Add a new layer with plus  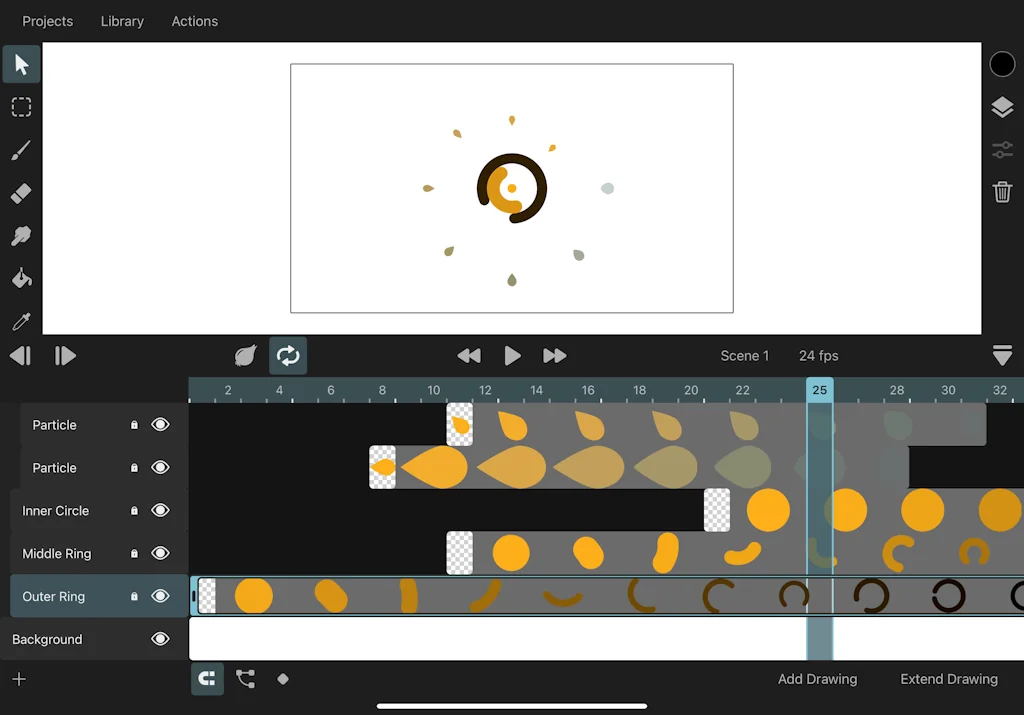tap(19, 679)
